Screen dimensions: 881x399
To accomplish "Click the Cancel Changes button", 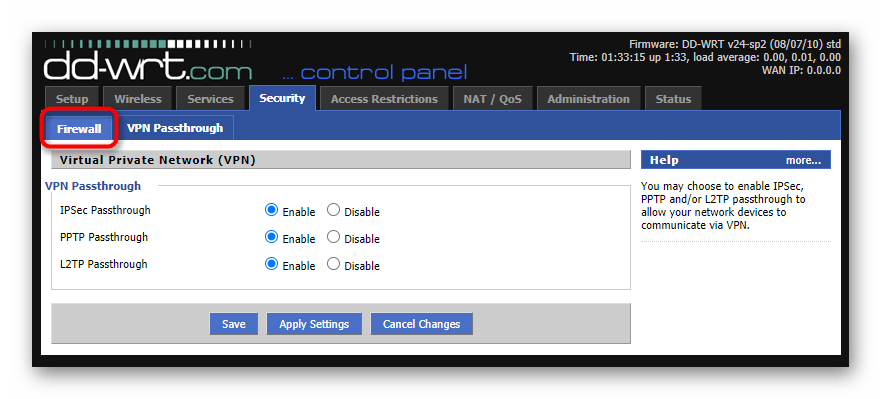I will (421, 324).
